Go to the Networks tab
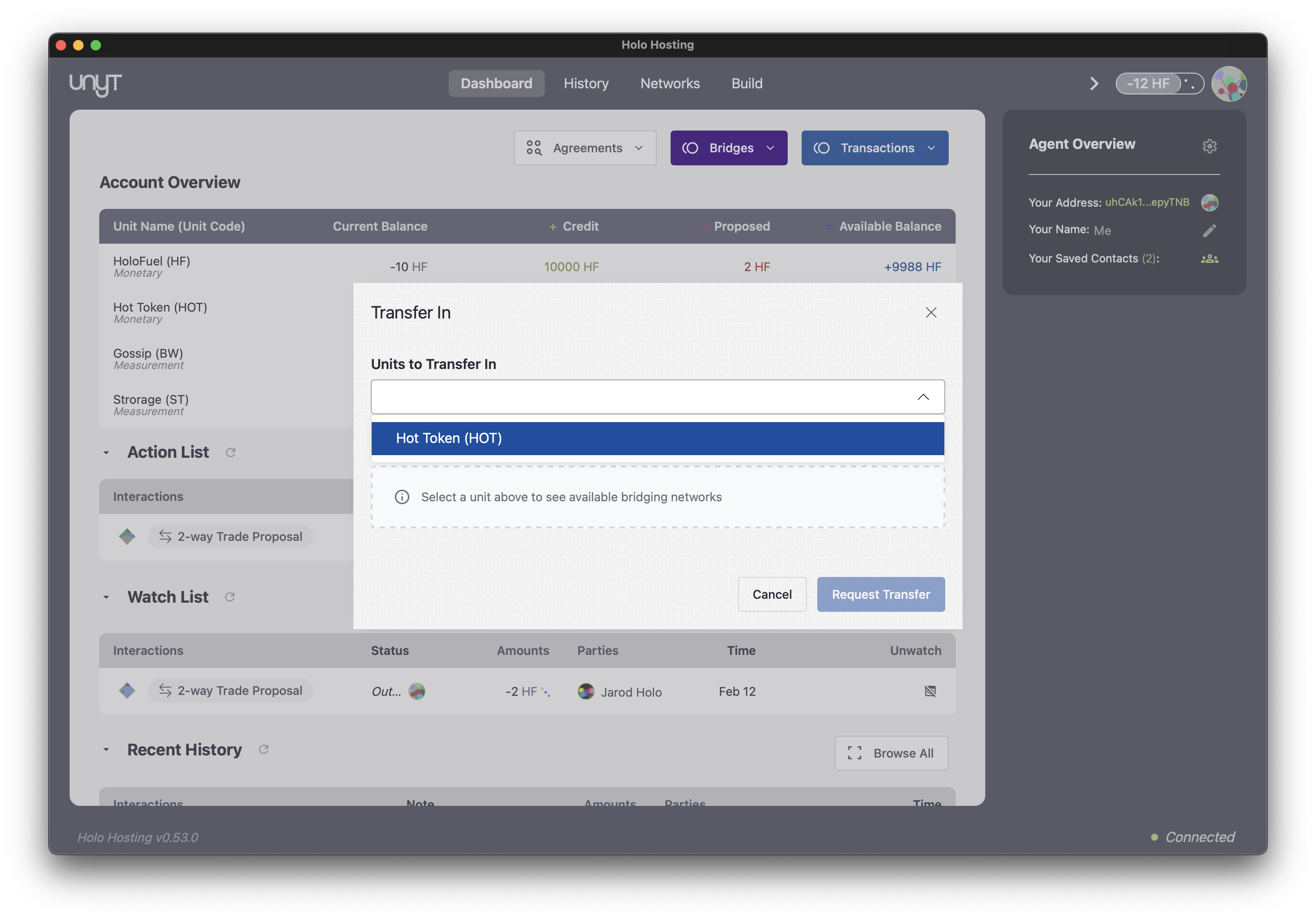The height and width of the screenshot is (919, 1316). click(669, 84)
